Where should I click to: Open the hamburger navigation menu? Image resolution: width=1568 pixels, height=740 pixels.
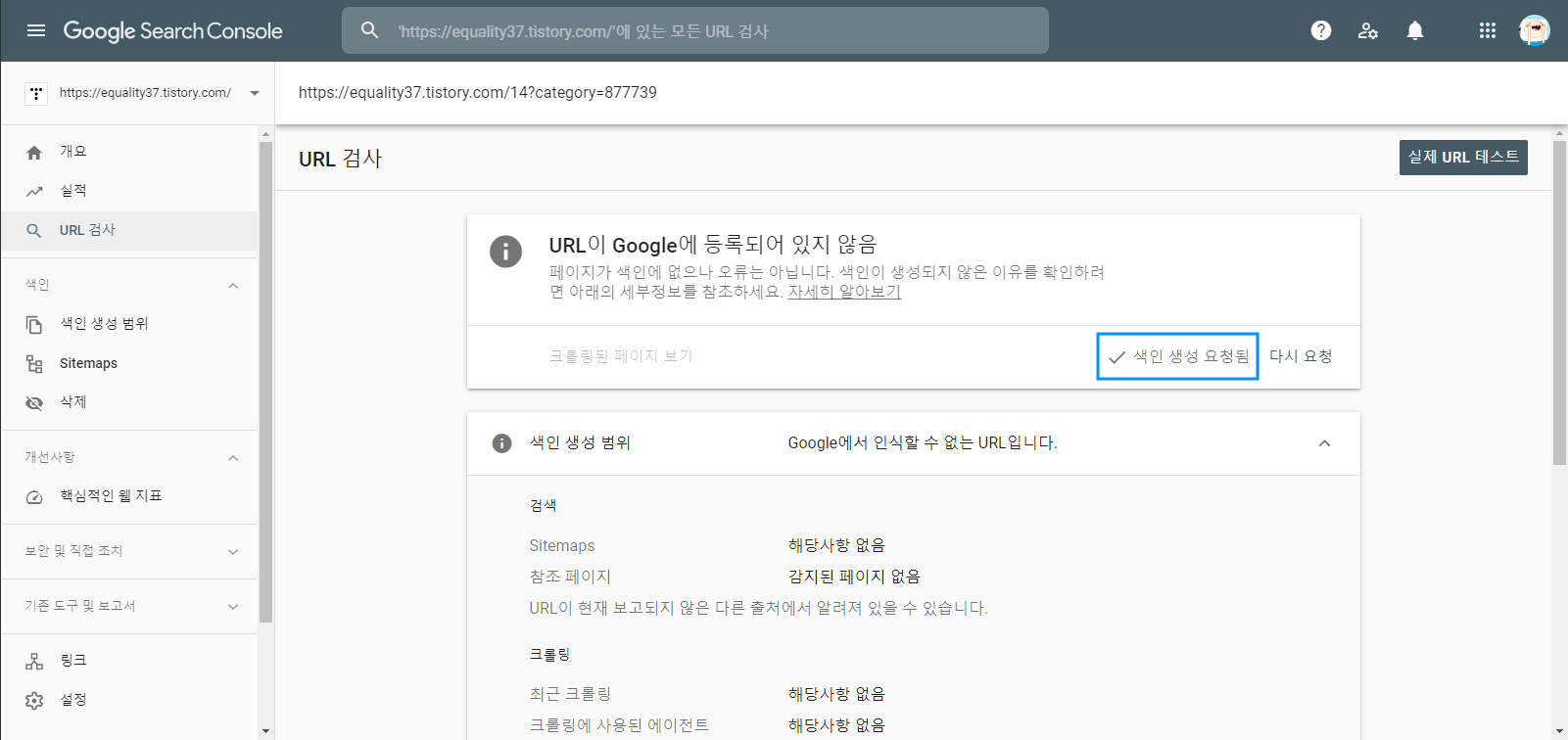(36, 30)
